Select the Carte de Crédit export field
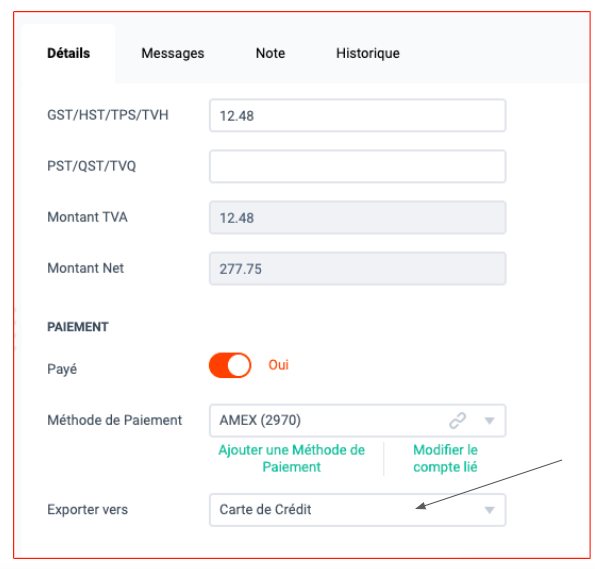This screenshot has height=569, width=595. (x=357, y=510)
